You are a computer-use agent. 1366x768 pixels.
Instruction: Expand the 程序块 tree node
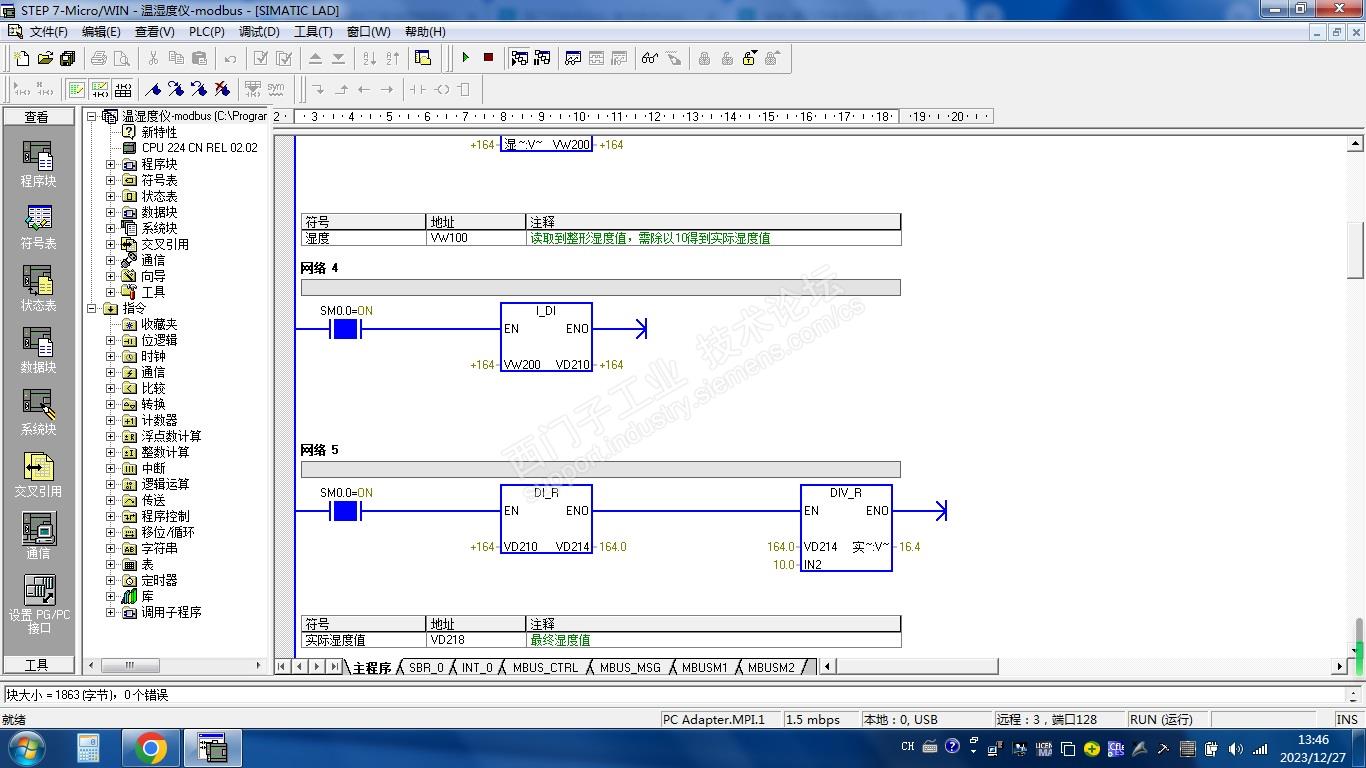(x=111, y=164)
